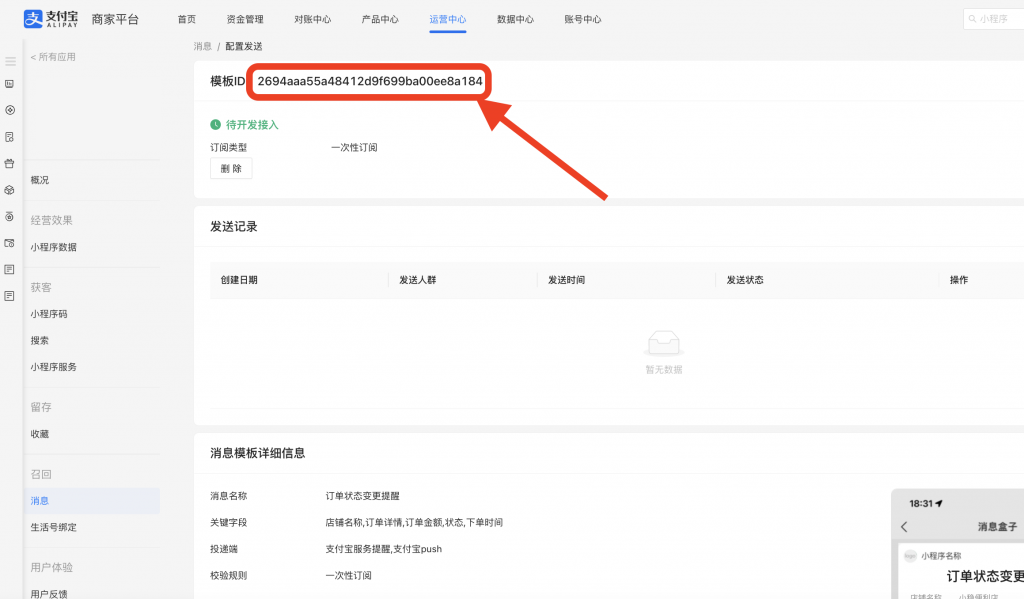This screenshot has width=1024, height=599.
Task: Click the template ID text 2694aaa55a48...
Action: pos(369,80)
